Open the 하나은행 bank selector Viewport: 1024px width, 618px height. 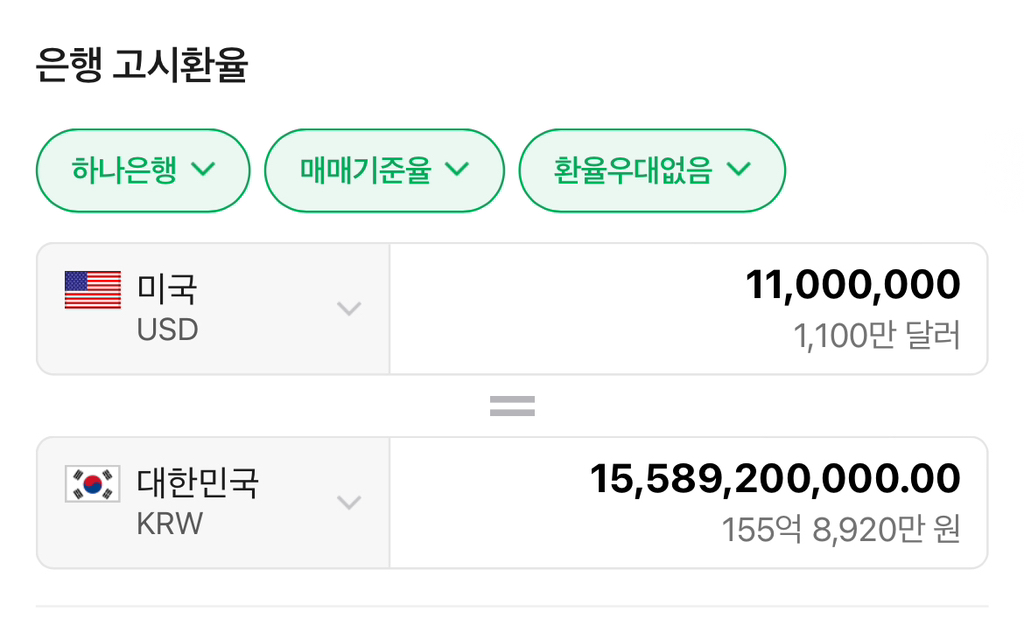tap(142, 170)
